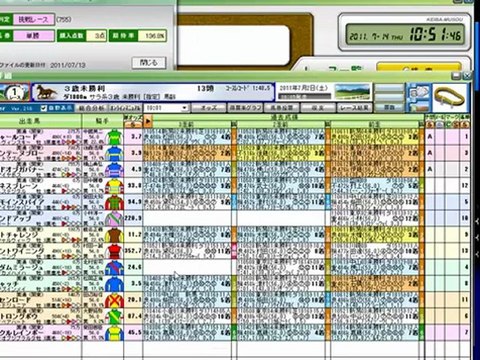Click the 3走前 column header

pyautogui.click(x=188, y=125)
